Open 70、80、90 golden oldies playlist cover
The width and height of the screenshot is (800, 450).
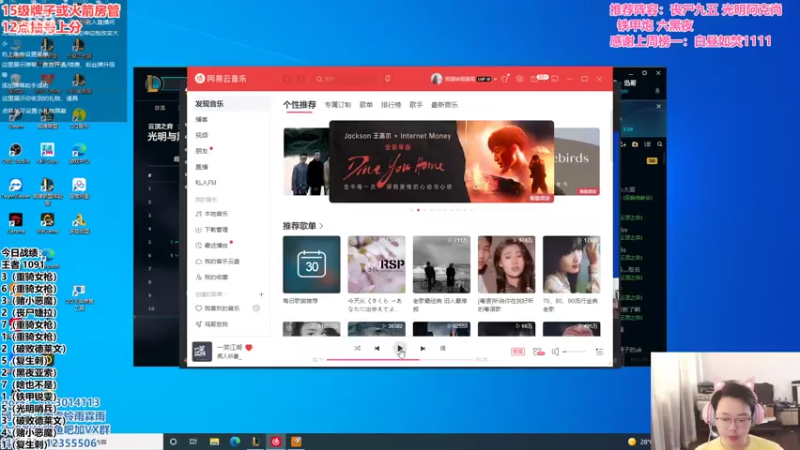tap(571, 264)
